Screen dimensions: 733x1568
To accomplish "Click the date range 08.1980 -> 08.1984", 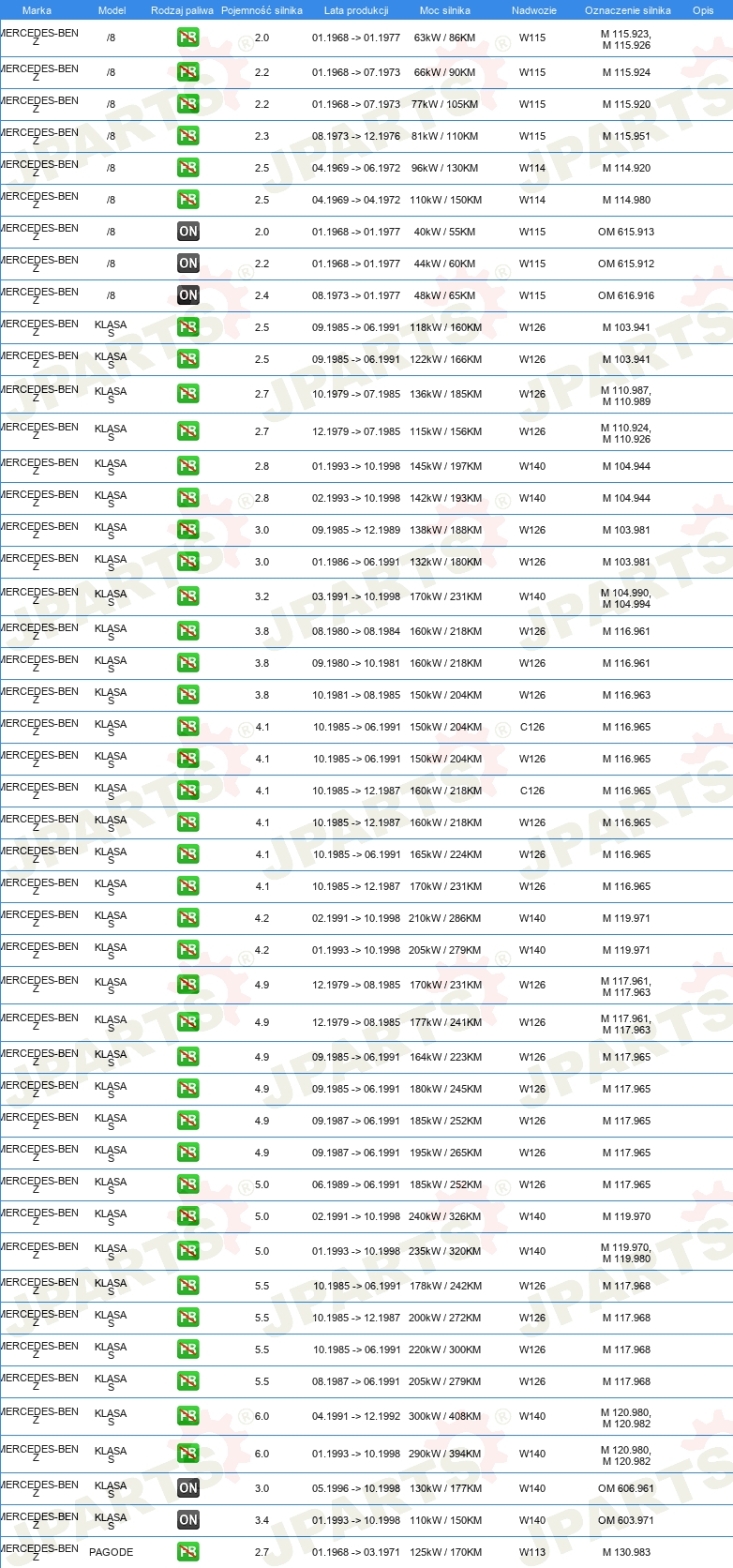I will pyautogui.click(x=356, y=631).
